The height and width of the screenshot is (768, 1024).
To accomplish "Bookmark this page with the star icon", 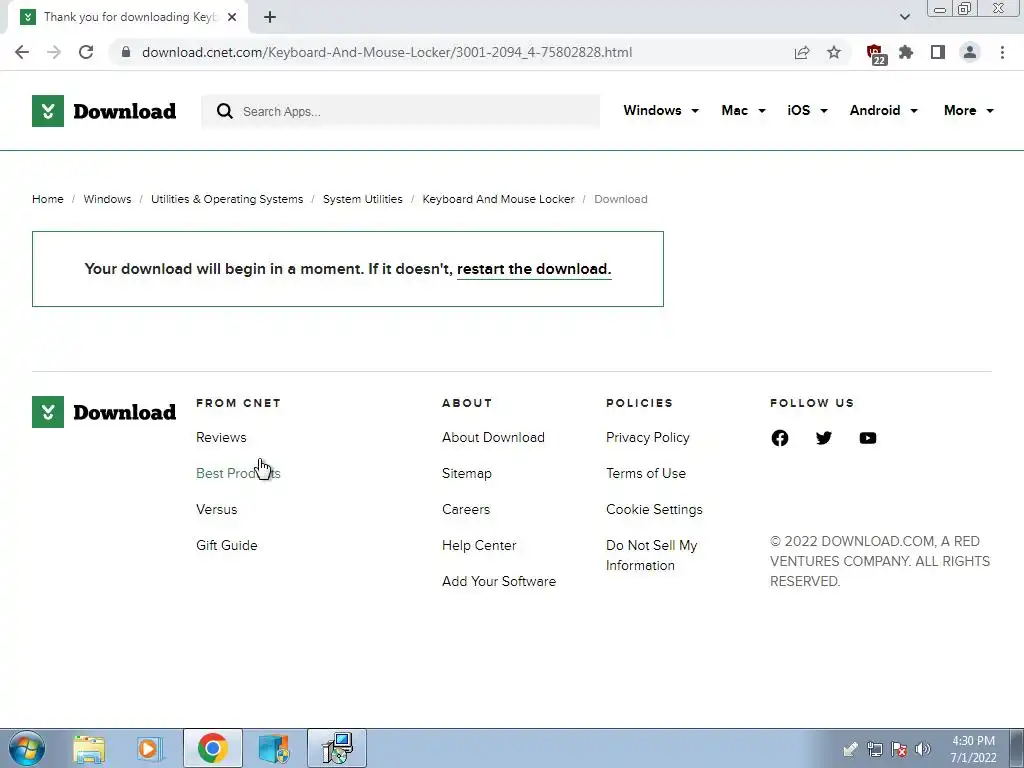I will tap(834, 52).
